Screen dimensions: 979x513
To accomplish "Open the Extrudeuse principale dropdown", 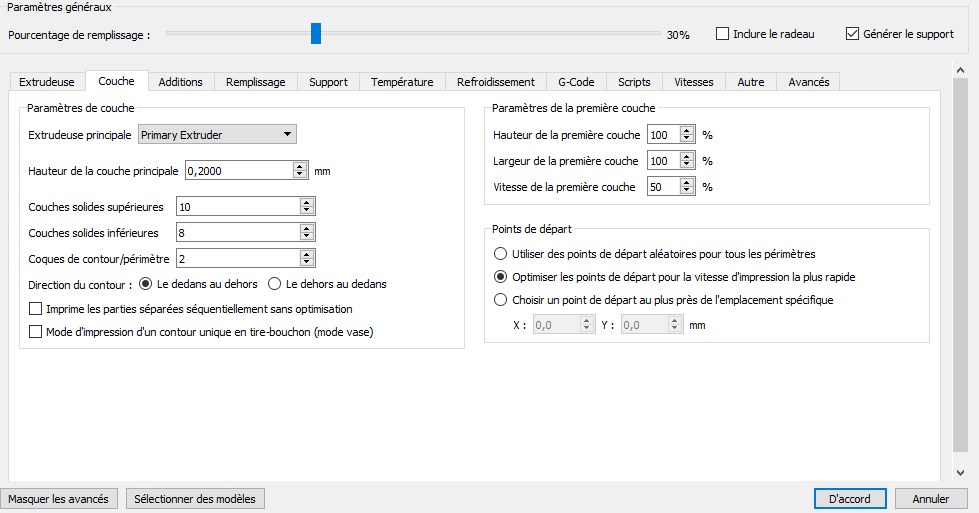I will 217,134.
